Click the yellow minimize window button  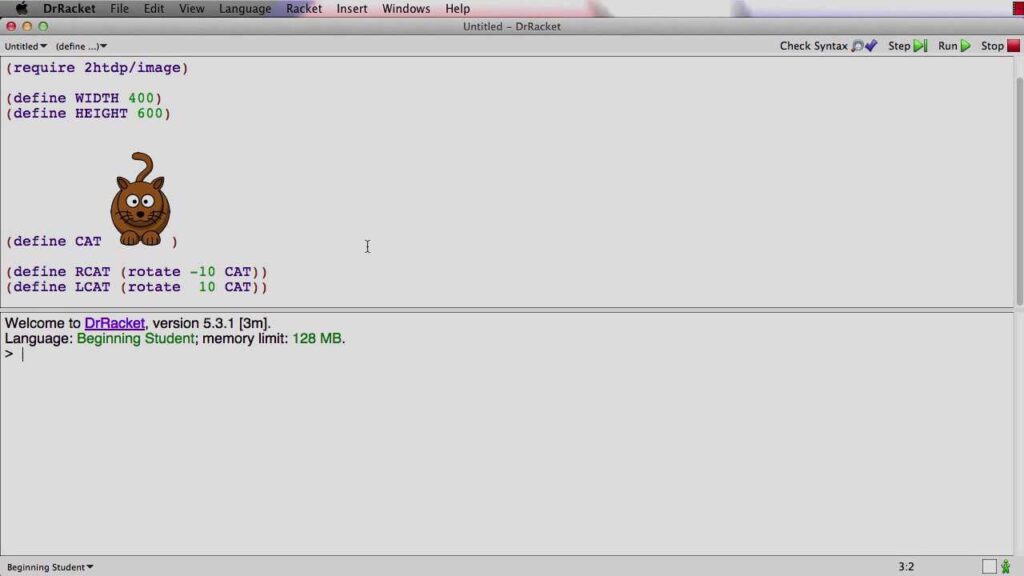click(27, 26)
